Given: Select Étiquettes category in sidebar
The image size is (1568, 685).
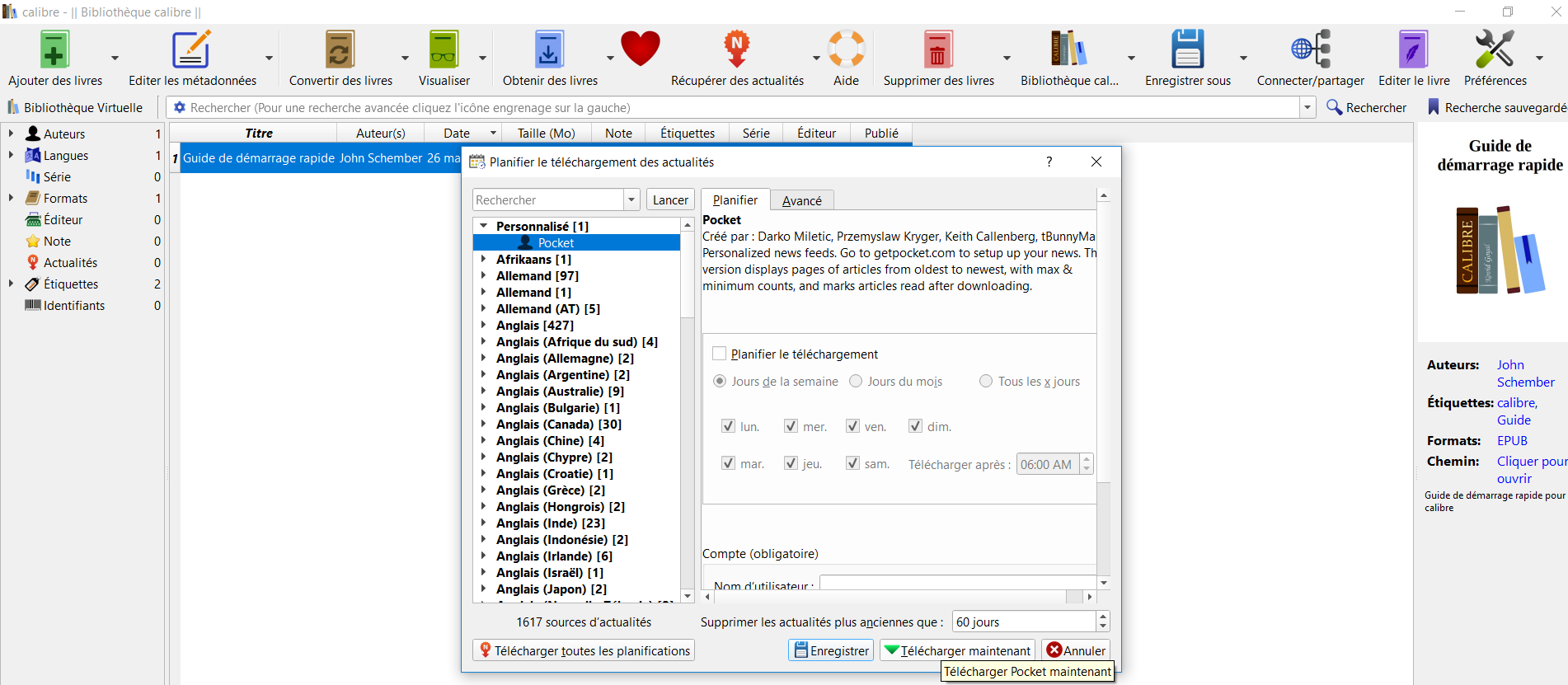Looking at the screenshot, I should tap(70, 284).
